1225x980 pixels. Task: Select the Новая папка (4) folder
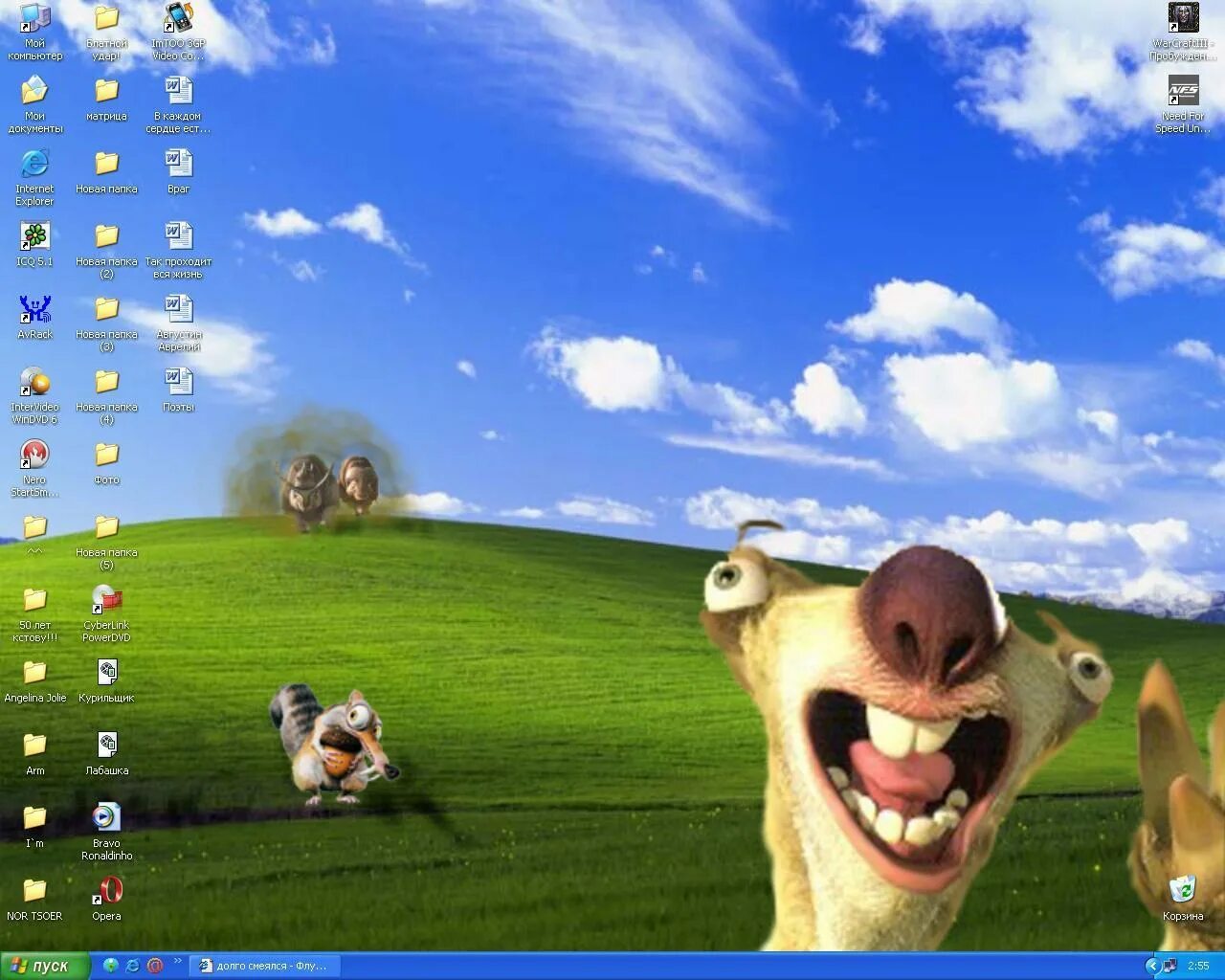pyautogui.click(x=106, y=395)
